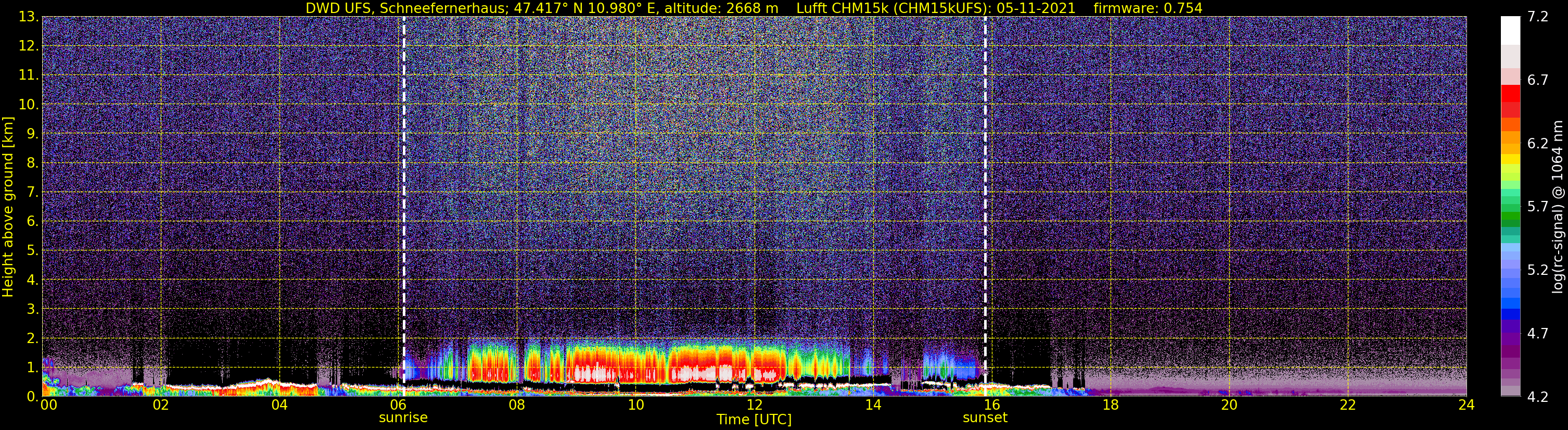Click the '24' time tick label
The height and width of the screenshot is (430, 1568).
click(1467, 405)
